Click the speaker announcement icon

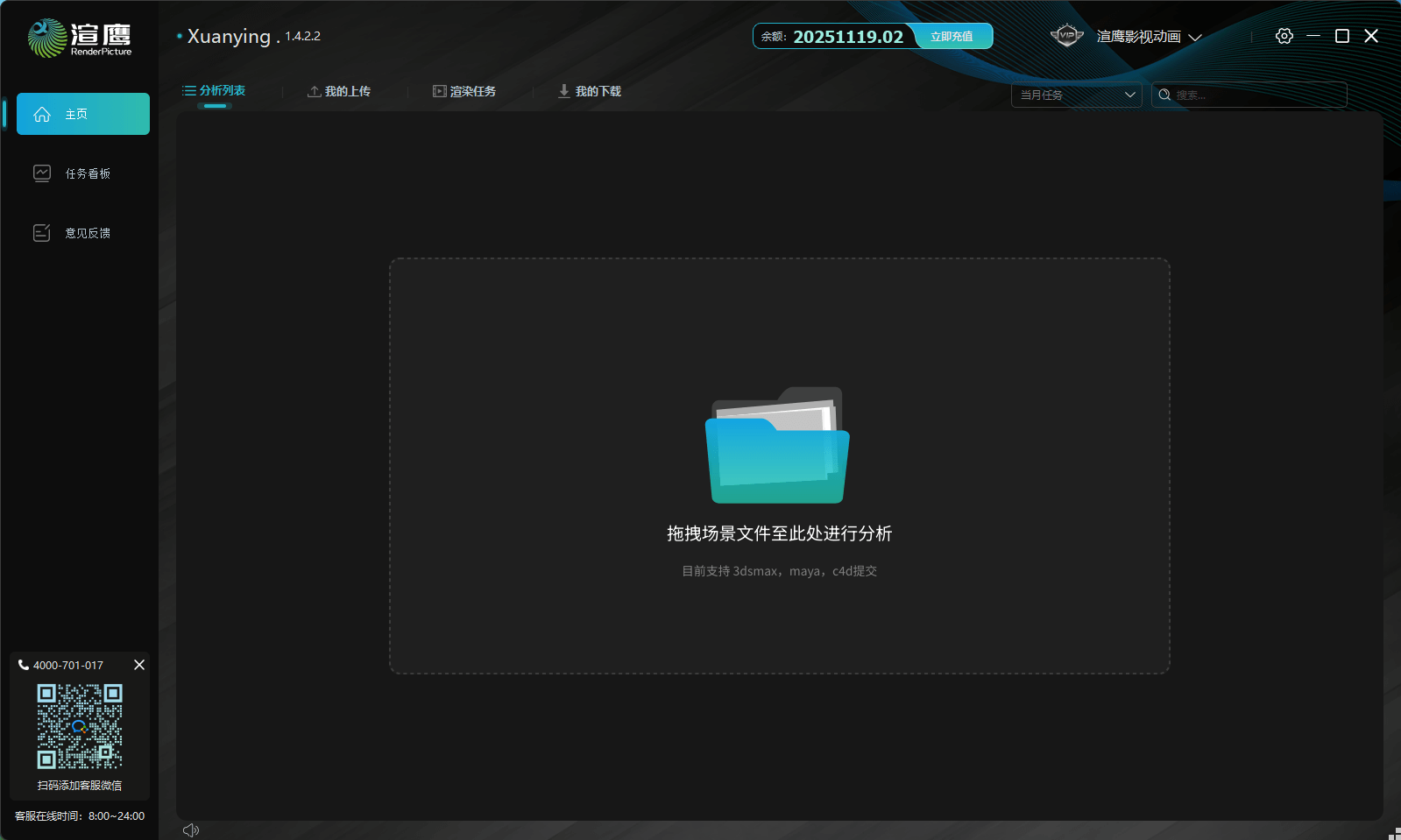(191, 830)
